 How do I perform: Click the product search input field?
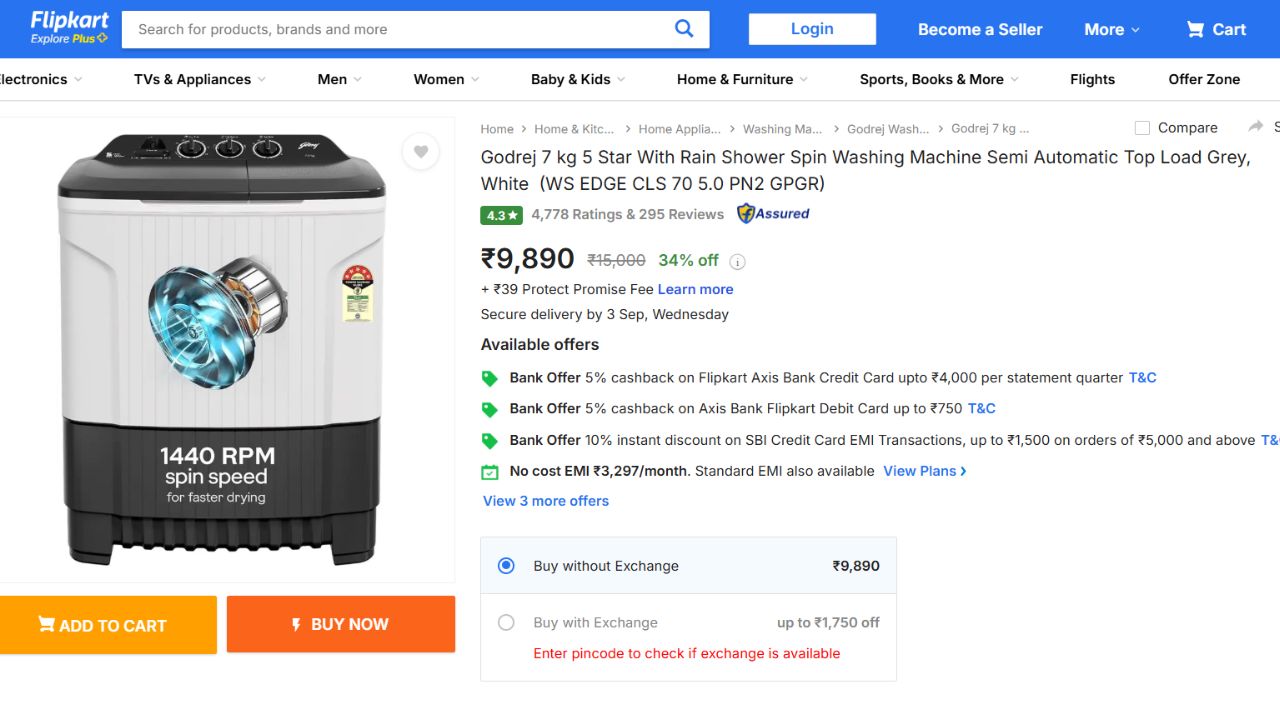pyautogui.click(x=400, y=29)
